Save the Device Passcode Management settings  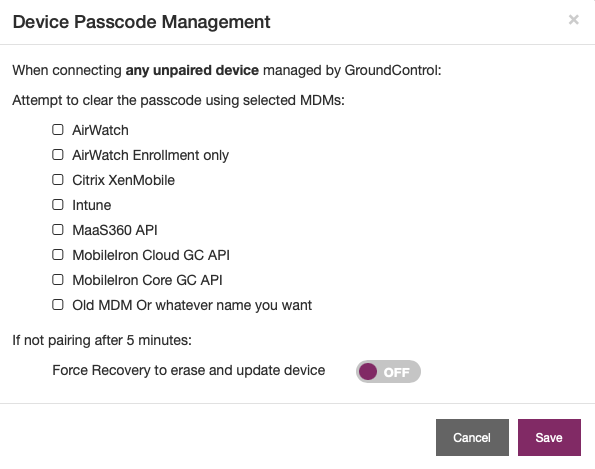(549, 438)
